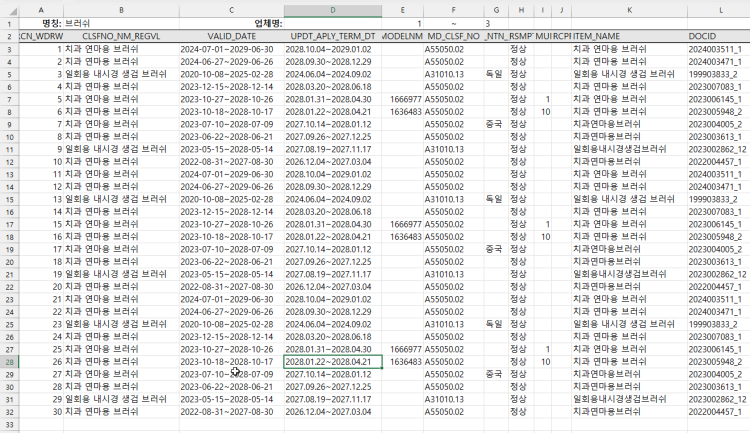
Task: Select row header 2
Action: 10,36
